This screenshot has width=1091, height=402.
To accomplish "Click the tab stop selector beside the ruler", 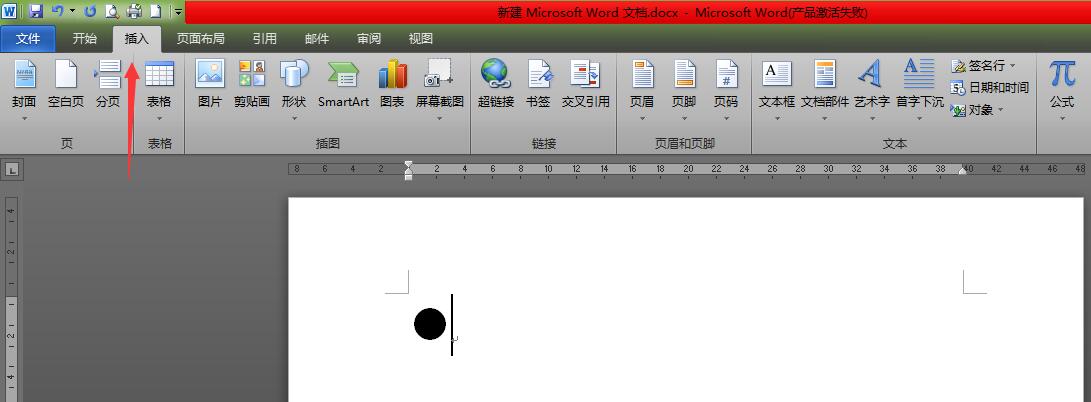I will coord(11,170).
